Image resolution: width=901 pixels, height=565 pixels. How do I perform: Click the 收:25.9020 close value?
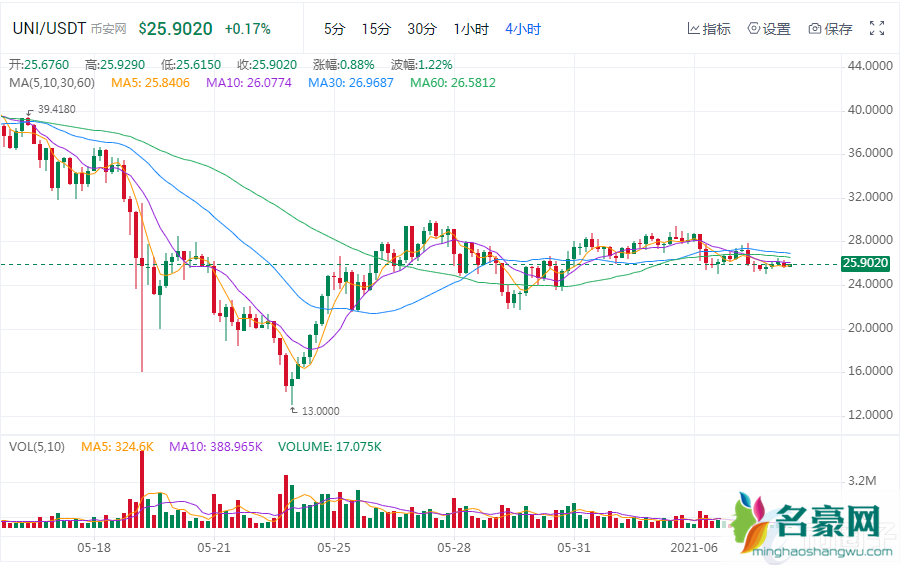pyautogui.click(x=267, y=64)
